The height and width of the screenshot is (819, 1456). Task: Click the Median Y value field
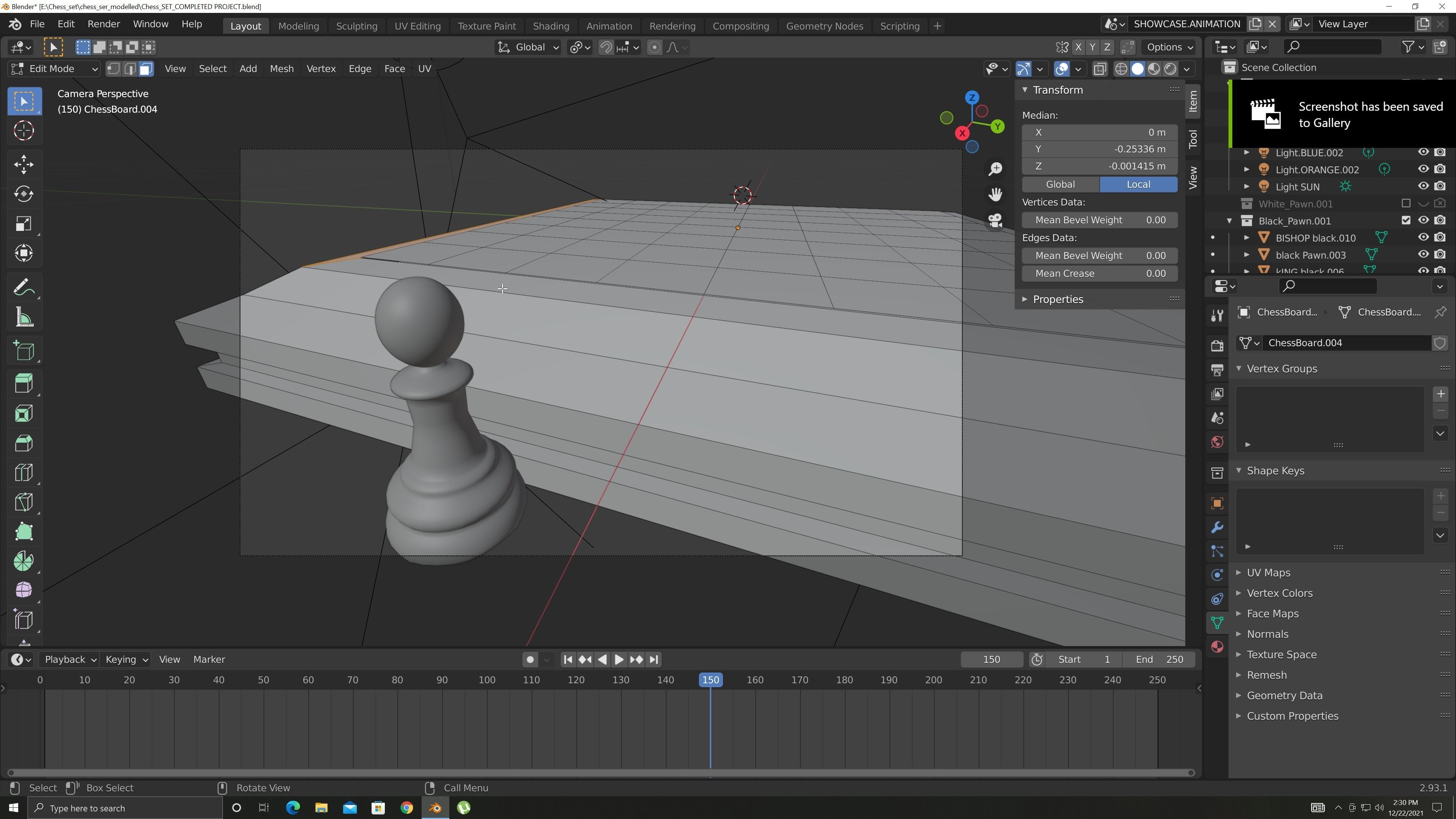click(1099, 149)
